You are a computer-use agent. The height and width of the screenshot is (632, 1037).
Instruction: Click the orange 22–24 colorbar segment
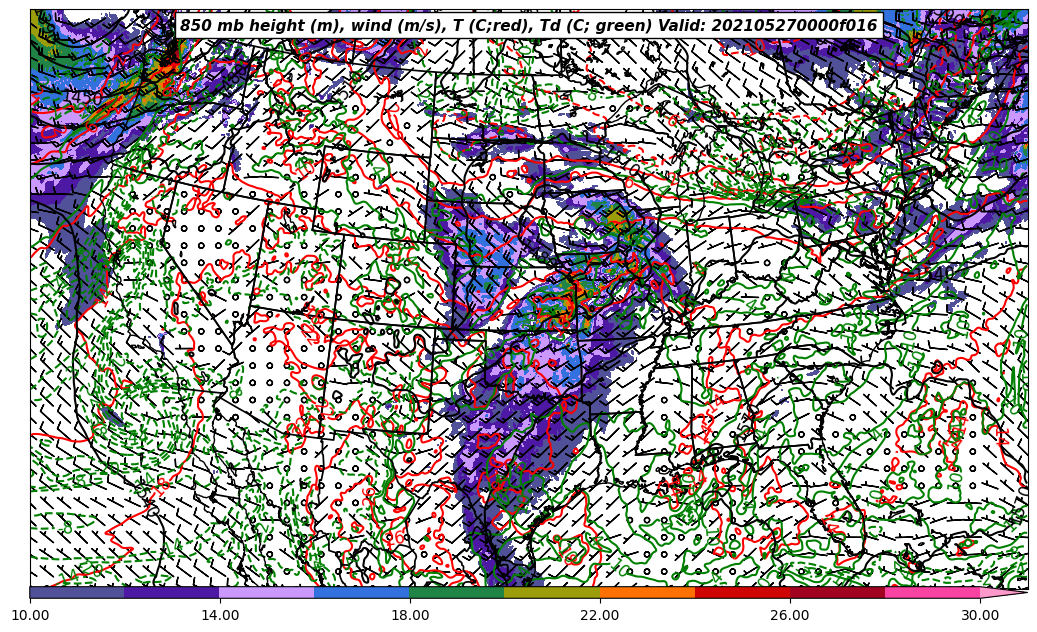click(x=647, y=592)
